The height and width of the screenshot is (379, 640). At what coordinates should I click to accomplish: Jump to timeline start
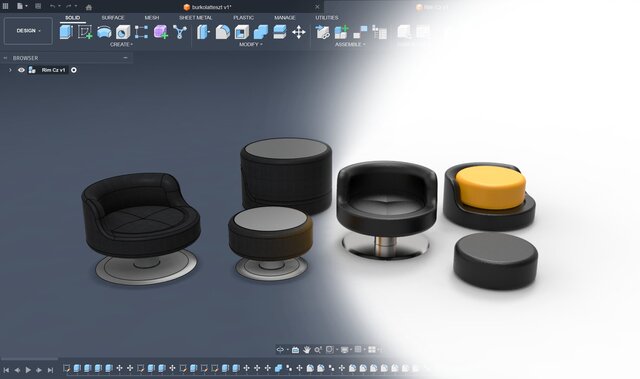6,370
